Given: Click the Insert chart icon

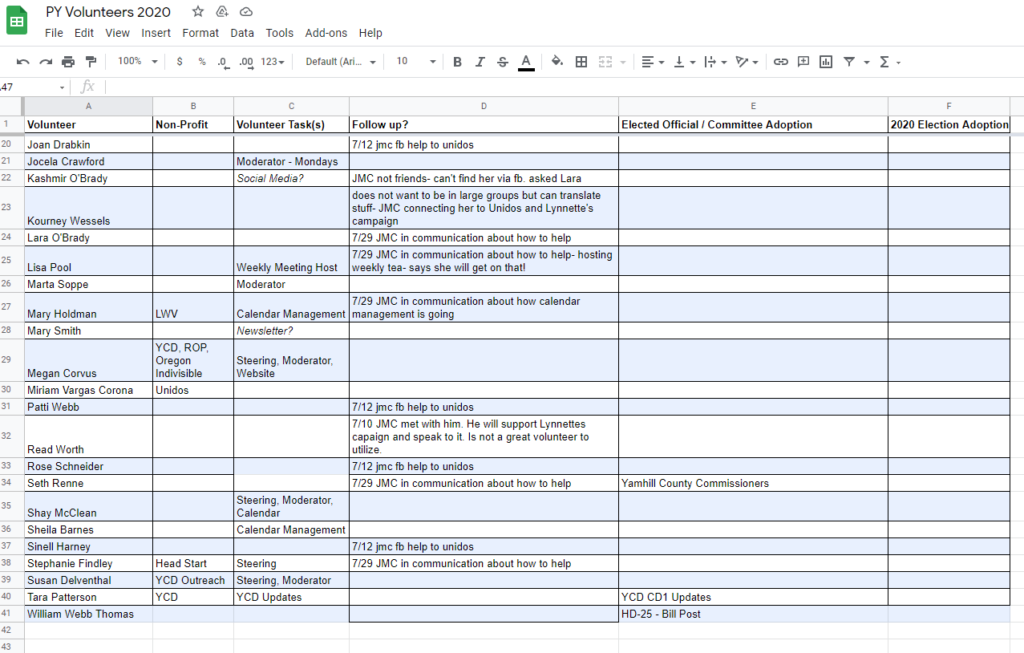Looking at the screenshot, I should [x=826, y=62].
